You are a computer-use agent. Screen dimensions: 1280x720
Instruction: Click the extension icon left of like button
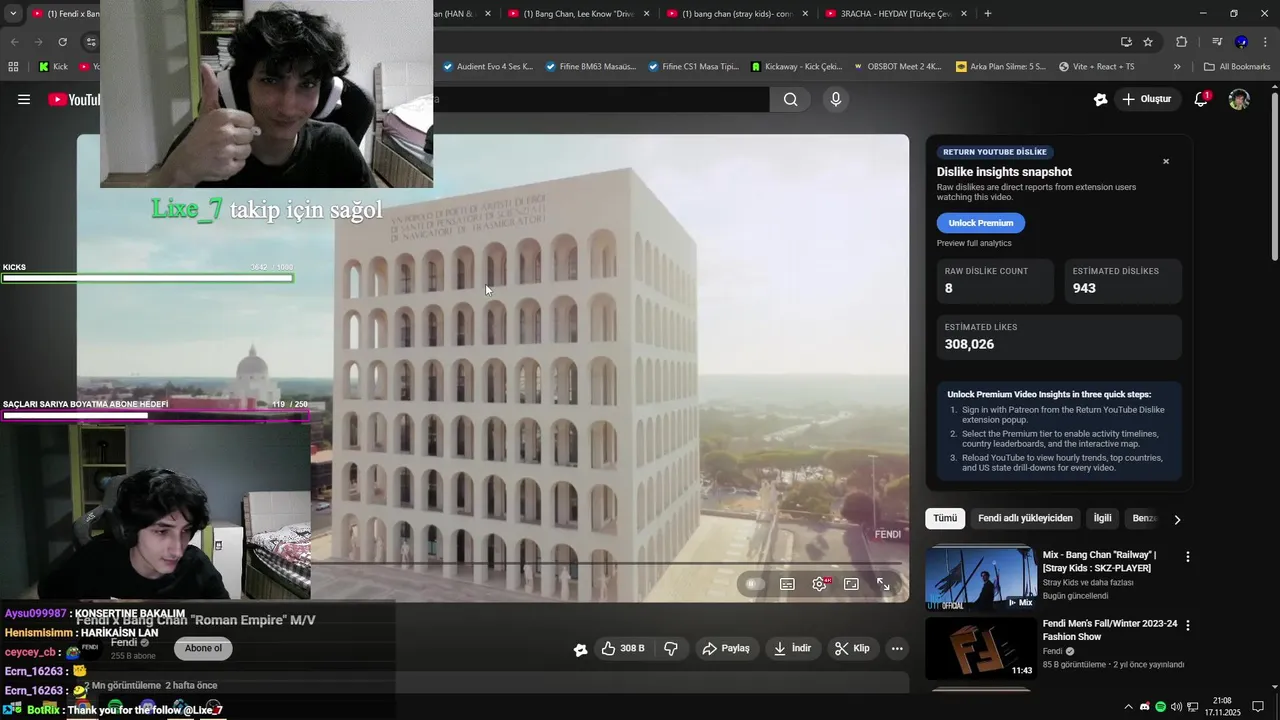point(581,649)
